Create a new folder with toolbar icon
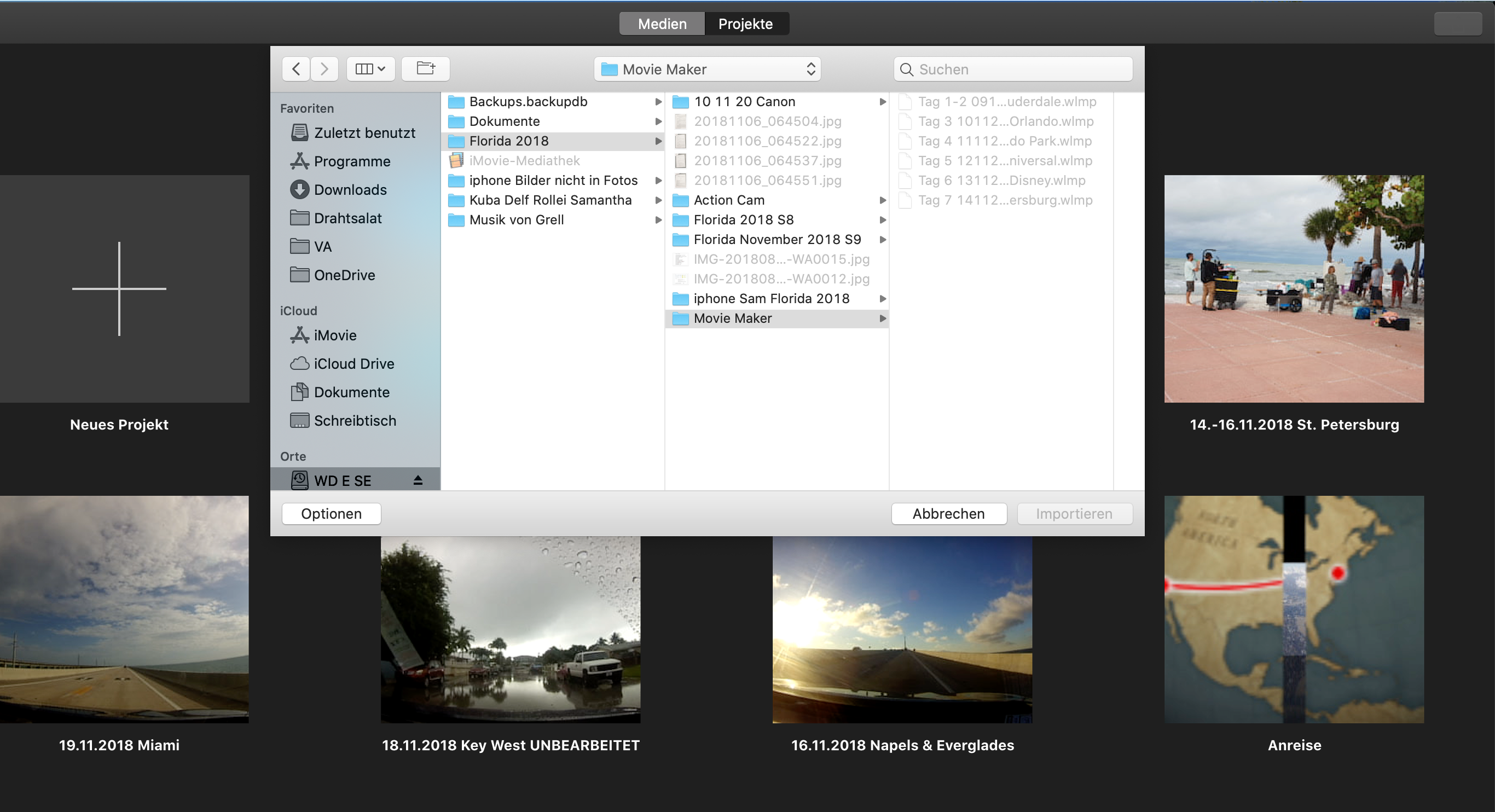 coord(425,69)
